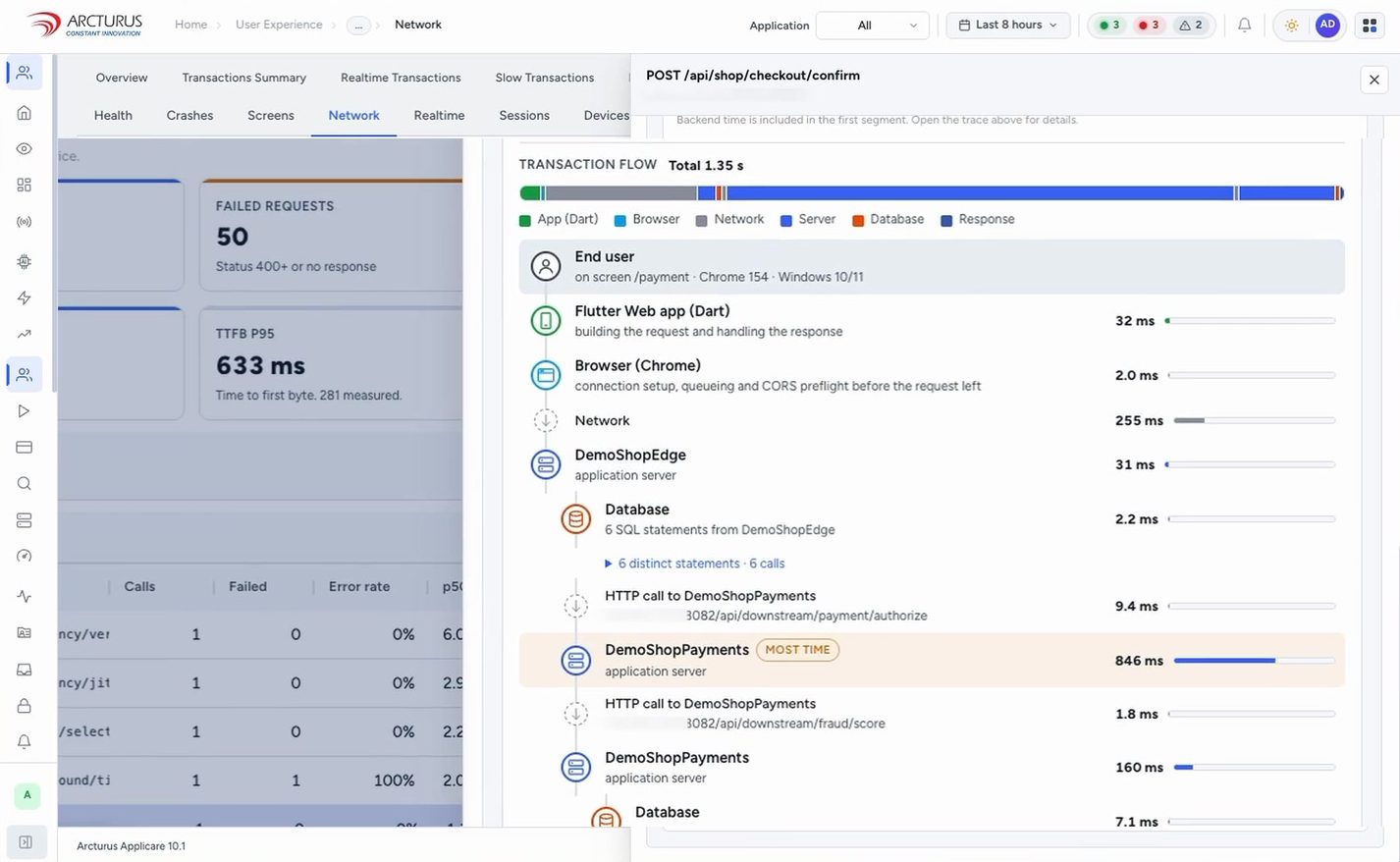Open the Transactions Summary tab
The height and width of the screenshot is (862, 1400).
point(244,78)
